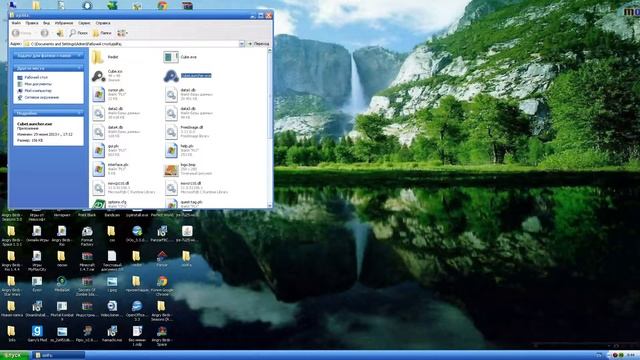Select the презентация folder on desktop

(137, 284)
